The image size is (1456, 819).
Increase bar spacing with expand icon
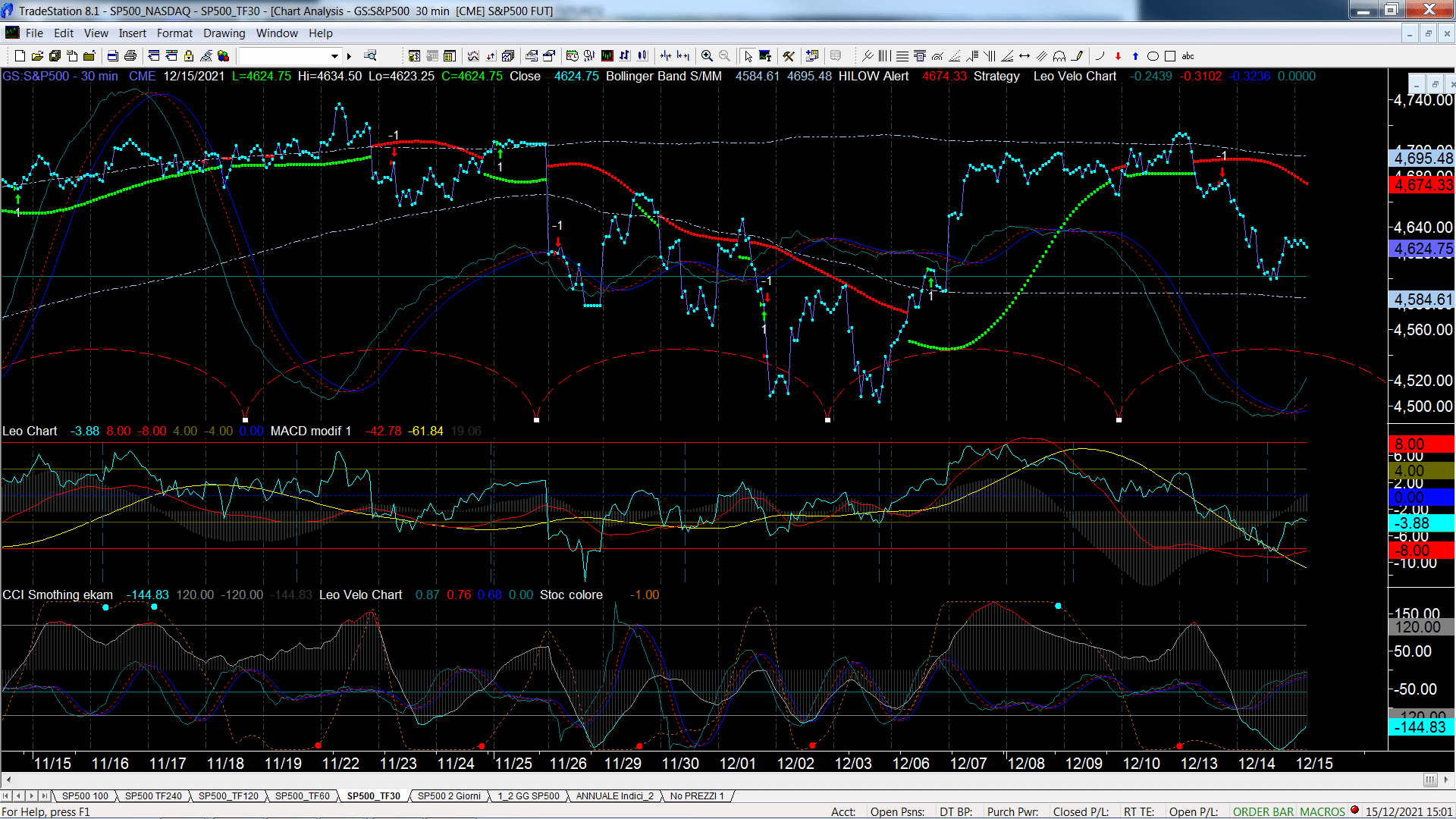(683, 56)
